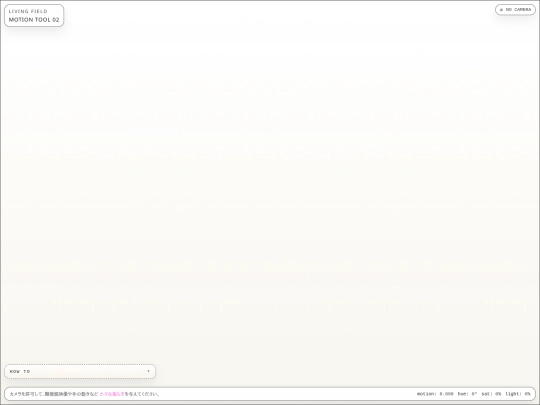The image size is (540, 405).
Task: Click the HOW TO dropdown arrow
Action: coord(148,371)
